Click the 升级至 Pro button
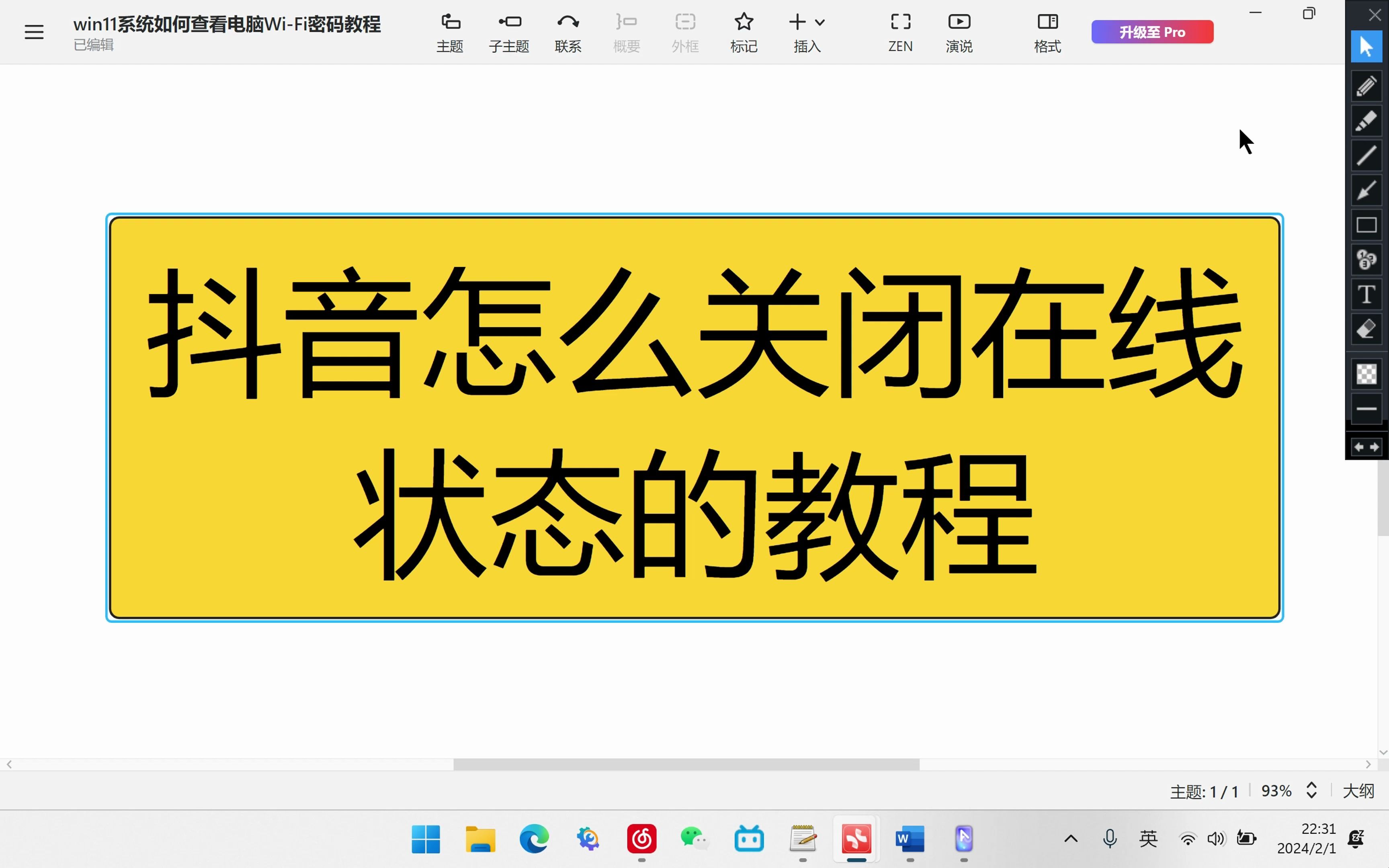The image size is (1389, 868). tap(1153, 32)
